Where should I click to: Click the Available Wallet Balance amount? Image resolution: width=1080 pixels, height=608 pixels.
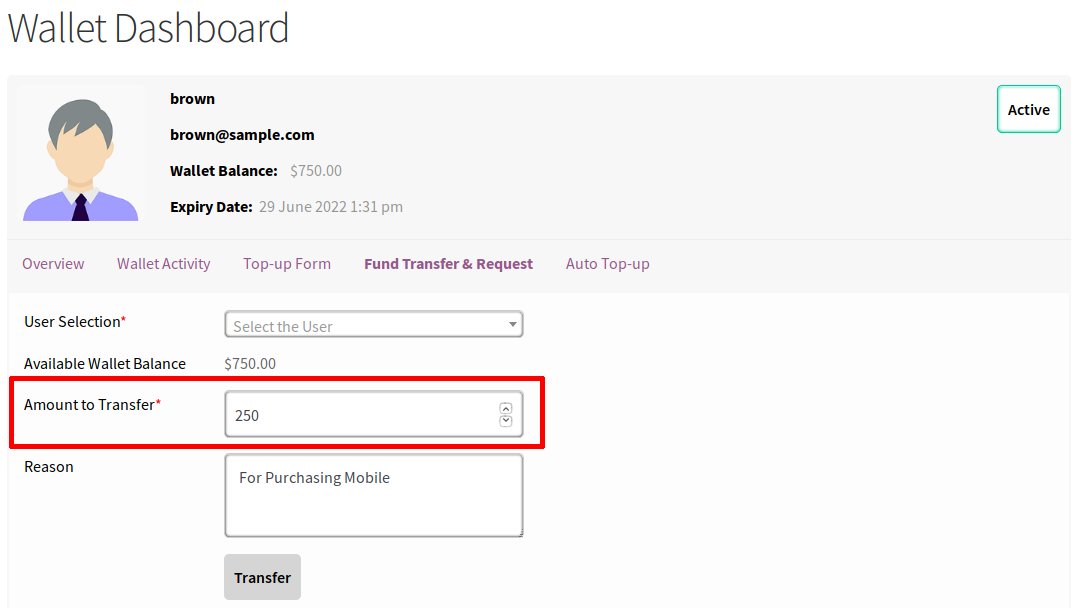click(x=250, y=364)
